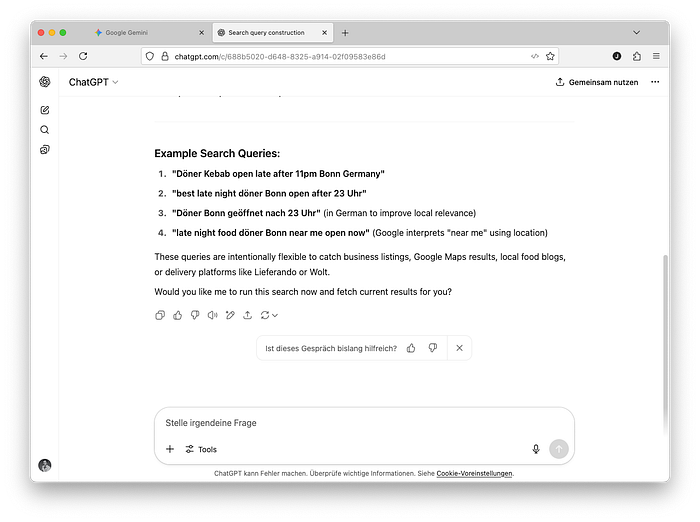Click the code icon in address bar
This screenshot has height=522, width=700.
(x=535, y=56)
